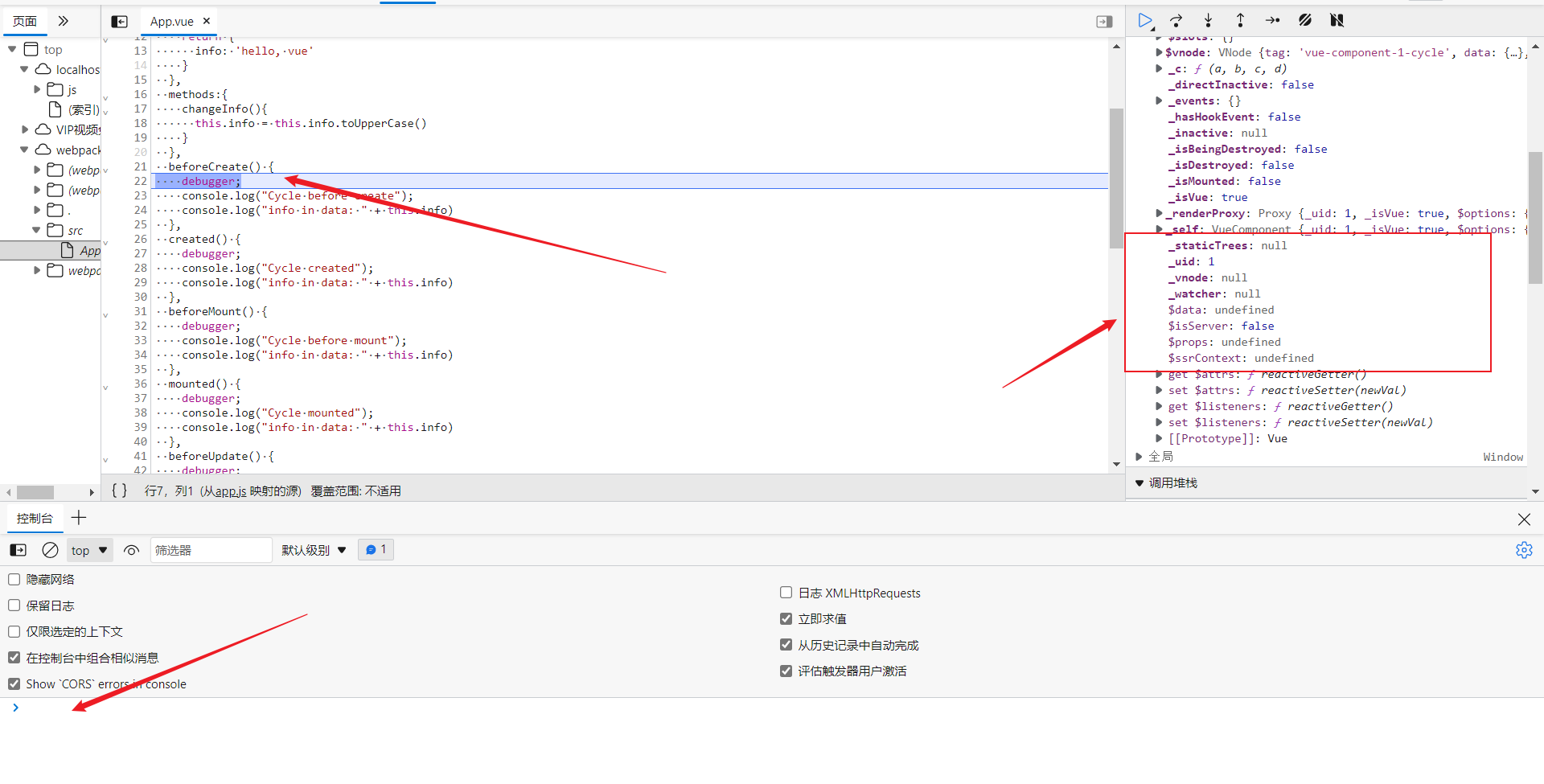Collapse the top tree node
Screen dimensions: 1544x784
pos(12,50)
